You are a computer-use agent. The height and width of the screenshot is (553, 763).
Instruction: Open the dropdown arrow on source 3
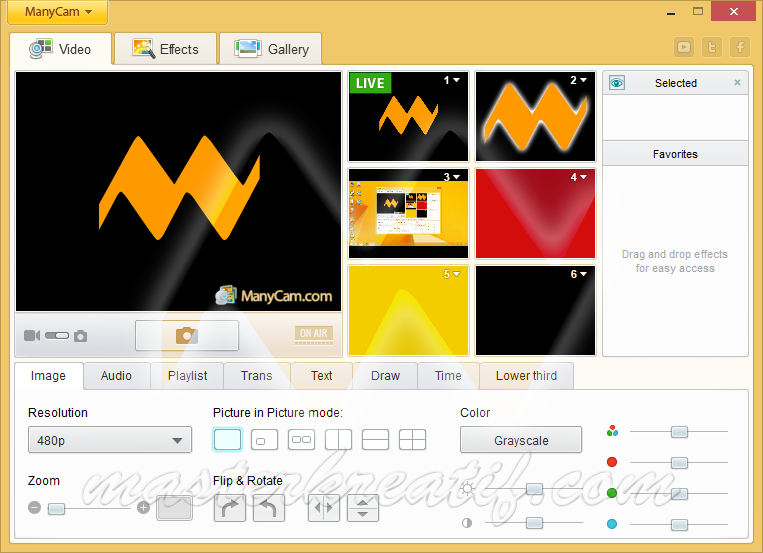tap(456, 177)
